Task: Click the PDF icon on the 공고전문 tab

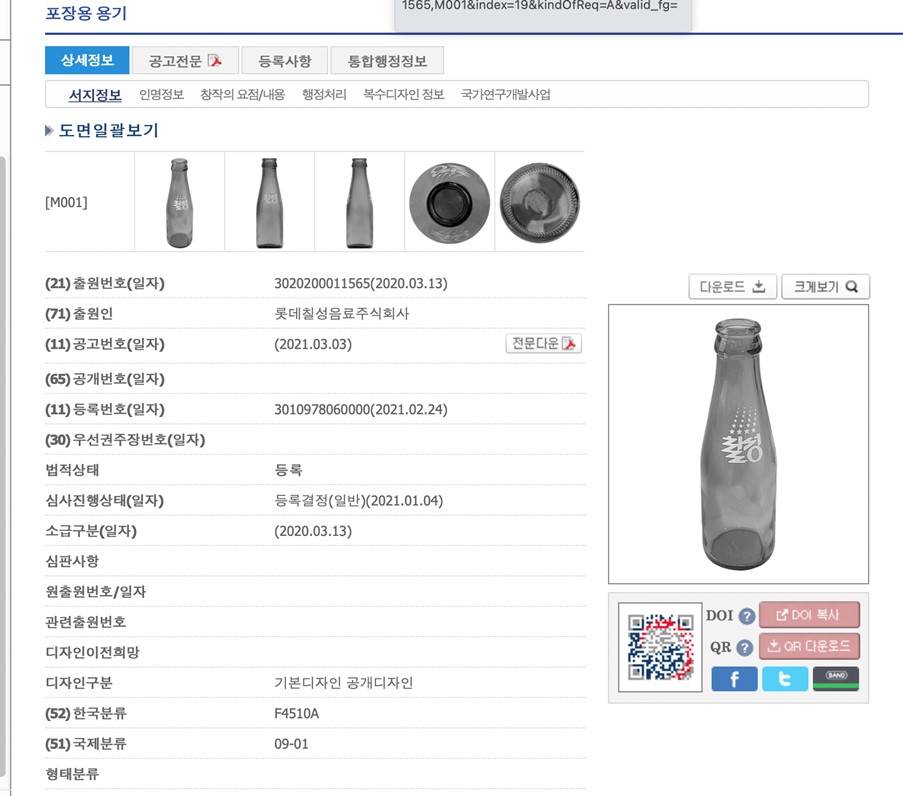Action: (215, 60)
